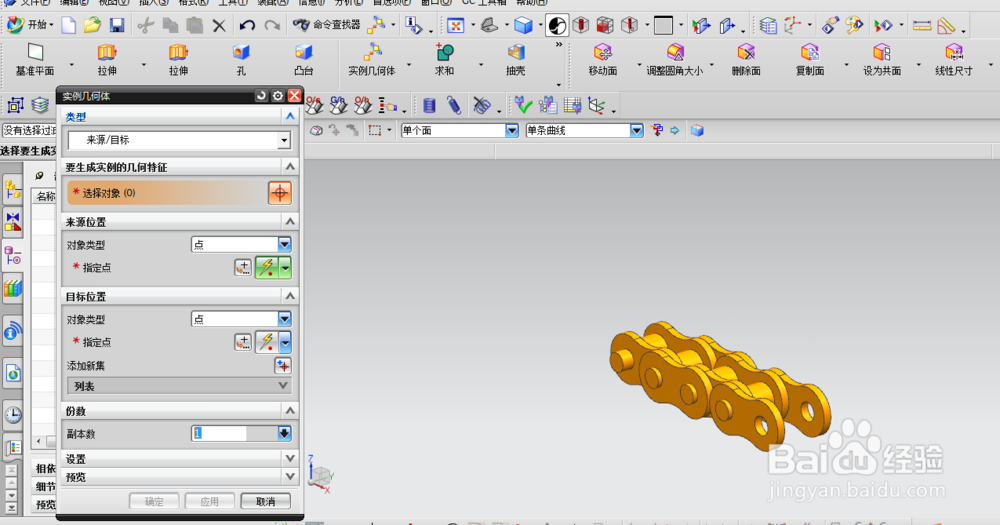Click the 抽壳 shell tool

(515, 60)
